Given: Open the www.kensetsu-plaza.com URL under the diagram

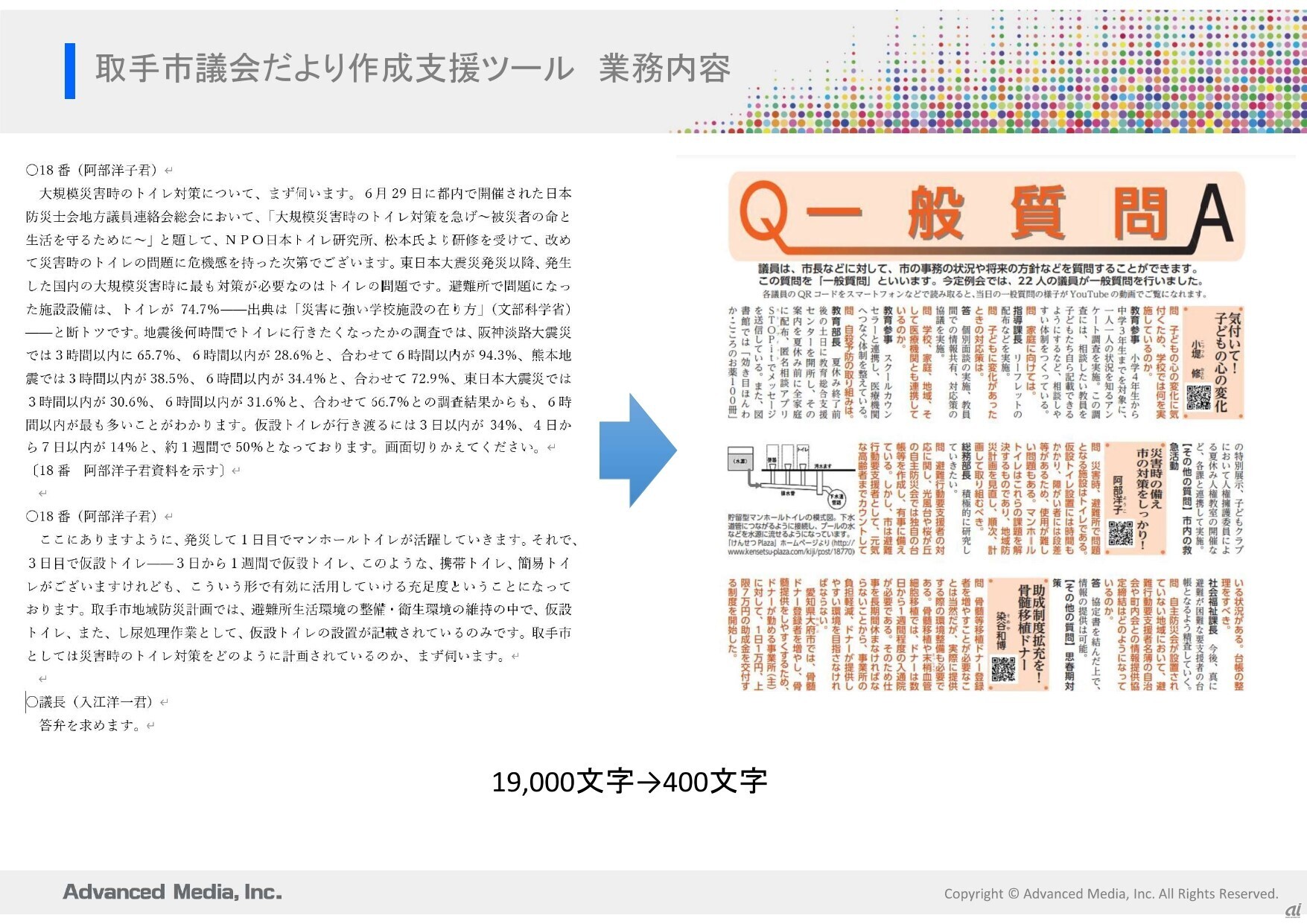Looking at the screenshot, I should coord(791,552).
